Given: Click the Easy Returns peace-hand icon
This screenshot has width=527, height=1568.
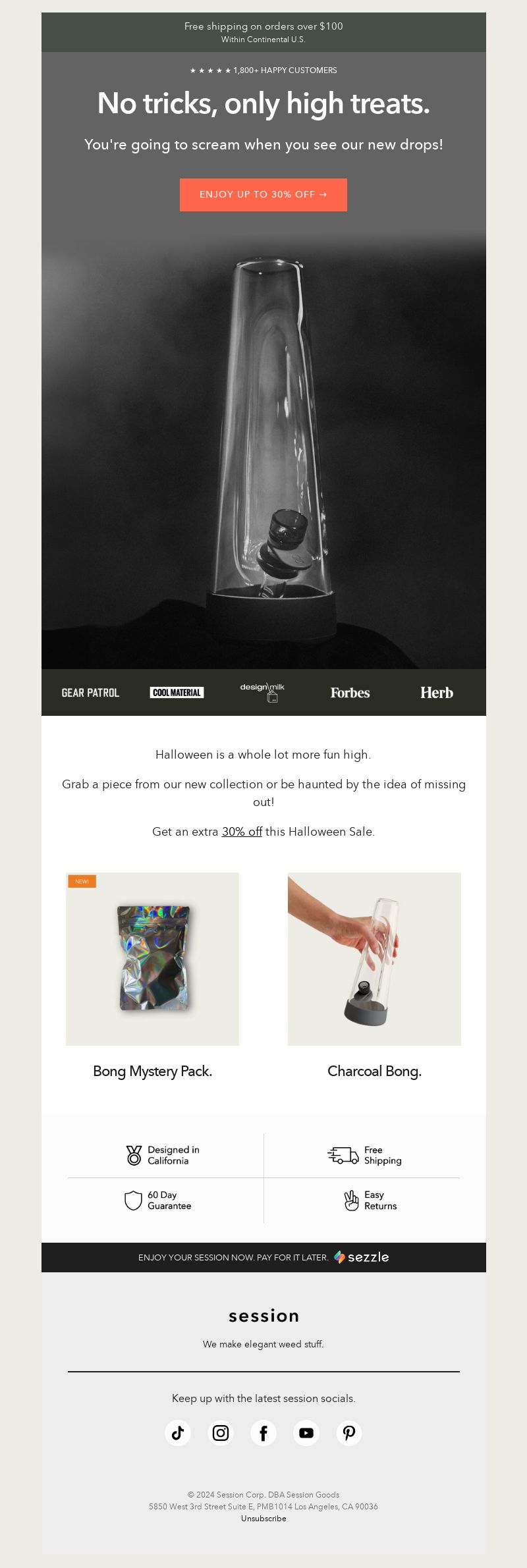Looking at the screenshot, I should click(352, 1200).
